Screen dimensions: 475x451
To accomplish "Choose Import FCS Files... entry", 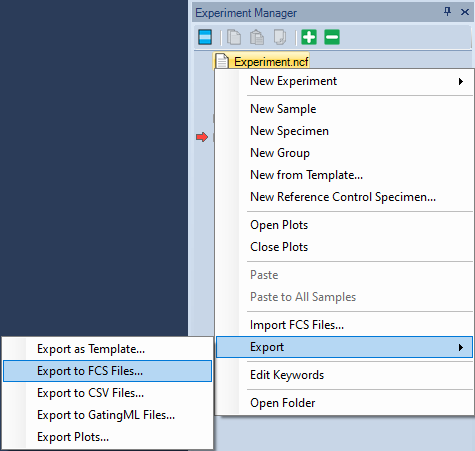I will tap(344, 325).
